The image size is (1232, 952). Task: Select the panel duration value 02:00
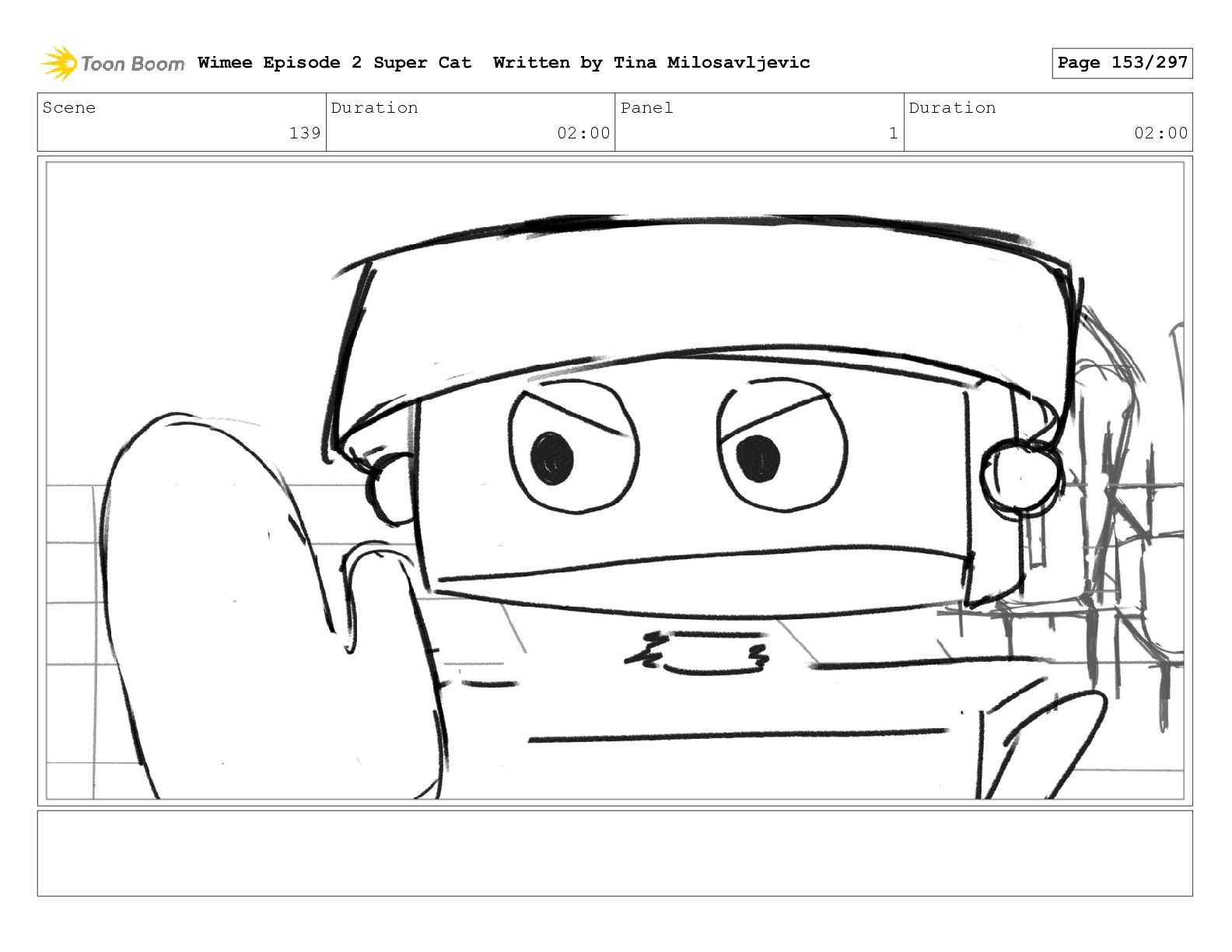(x=1161, y=133)
